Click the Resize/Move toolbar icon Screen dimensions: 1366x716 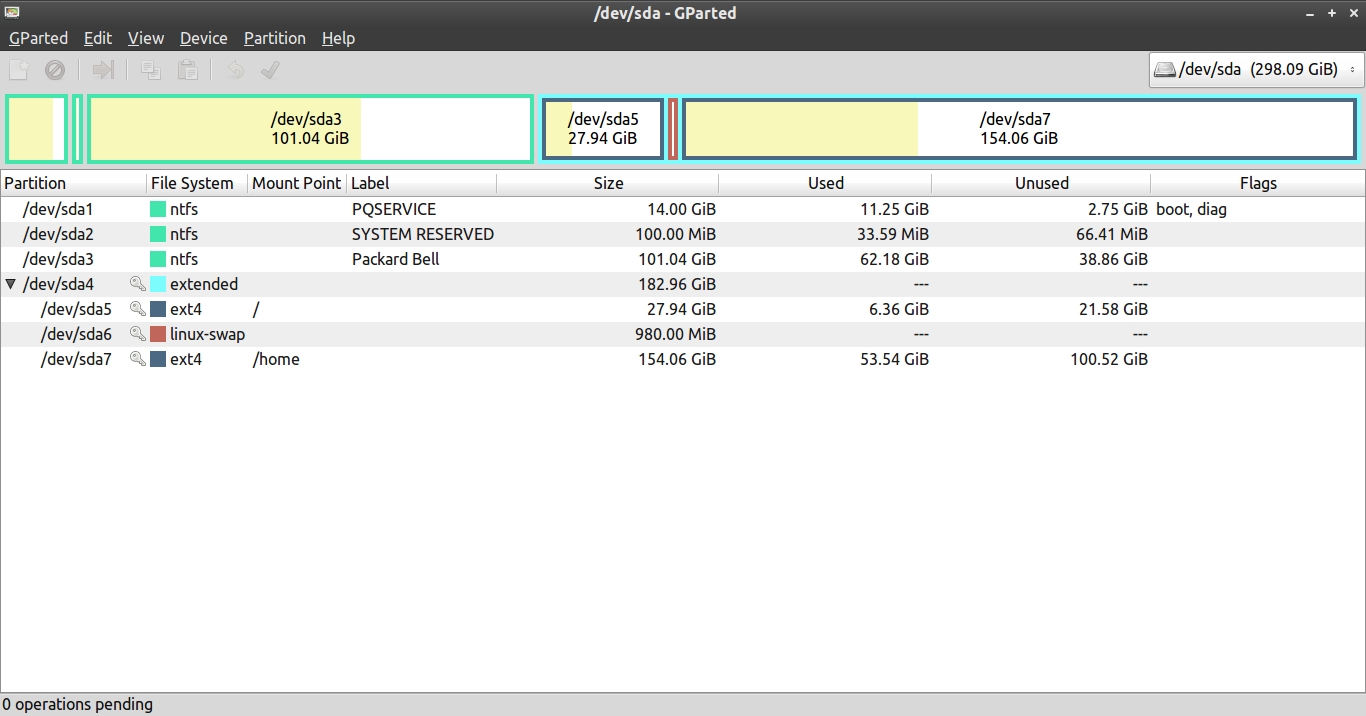[x=103, y=70]
